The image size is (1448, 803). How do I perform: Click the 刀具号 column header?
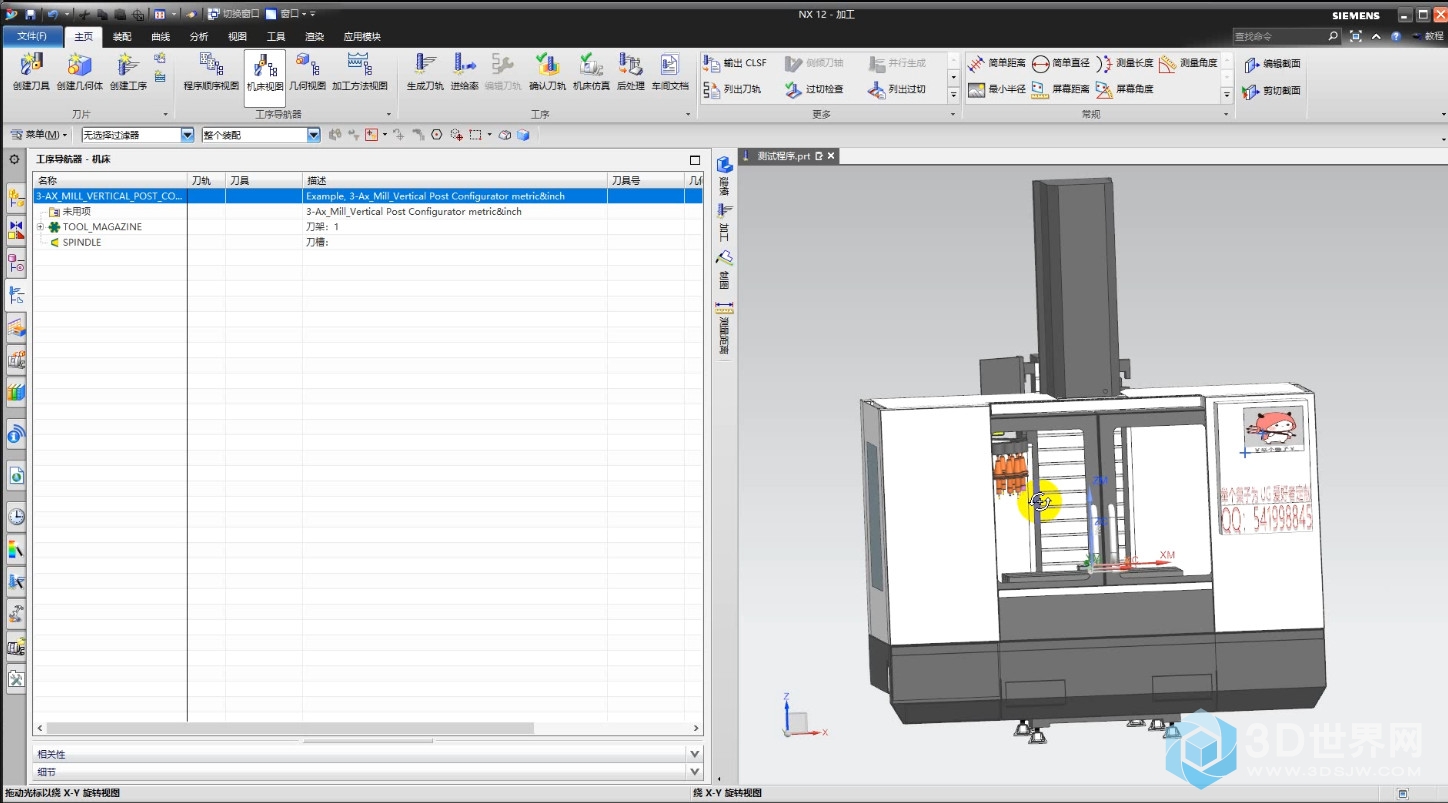click(x=646, y=180)
